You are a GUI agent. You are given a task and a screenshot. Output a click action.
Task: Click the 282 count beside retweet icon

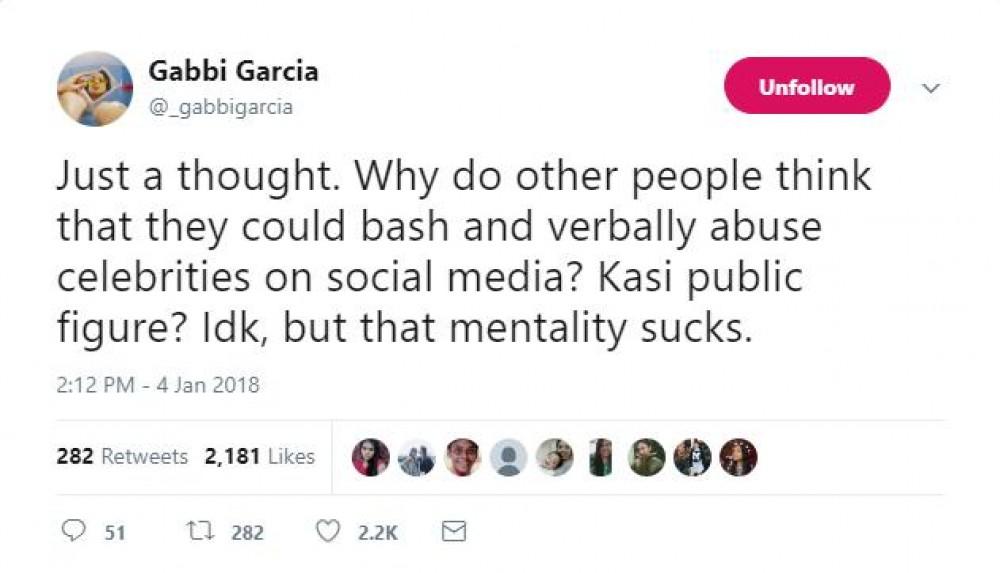point(247,532)
